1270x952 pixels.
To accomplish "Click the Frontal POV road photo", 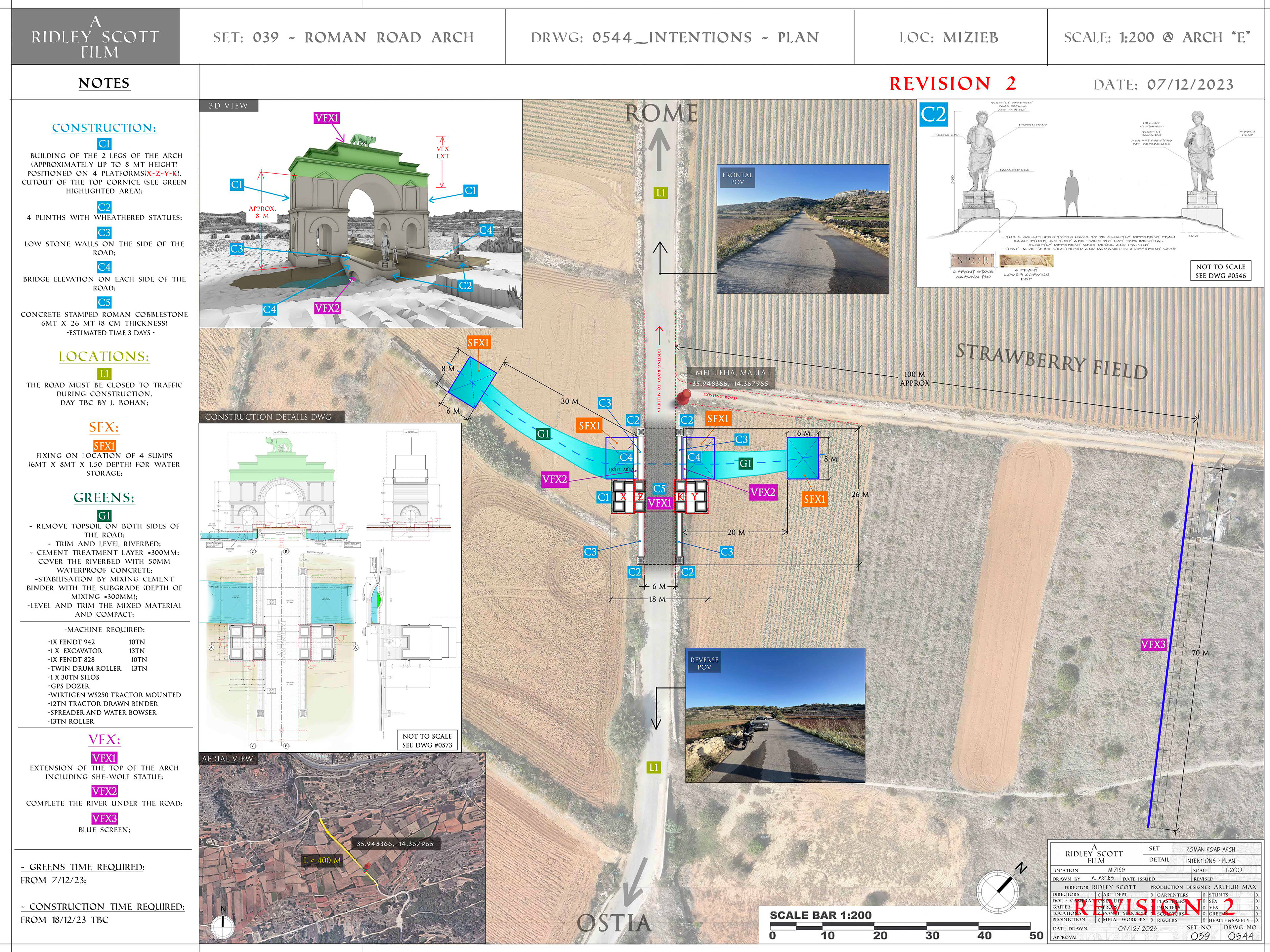I will click(803, 228).
